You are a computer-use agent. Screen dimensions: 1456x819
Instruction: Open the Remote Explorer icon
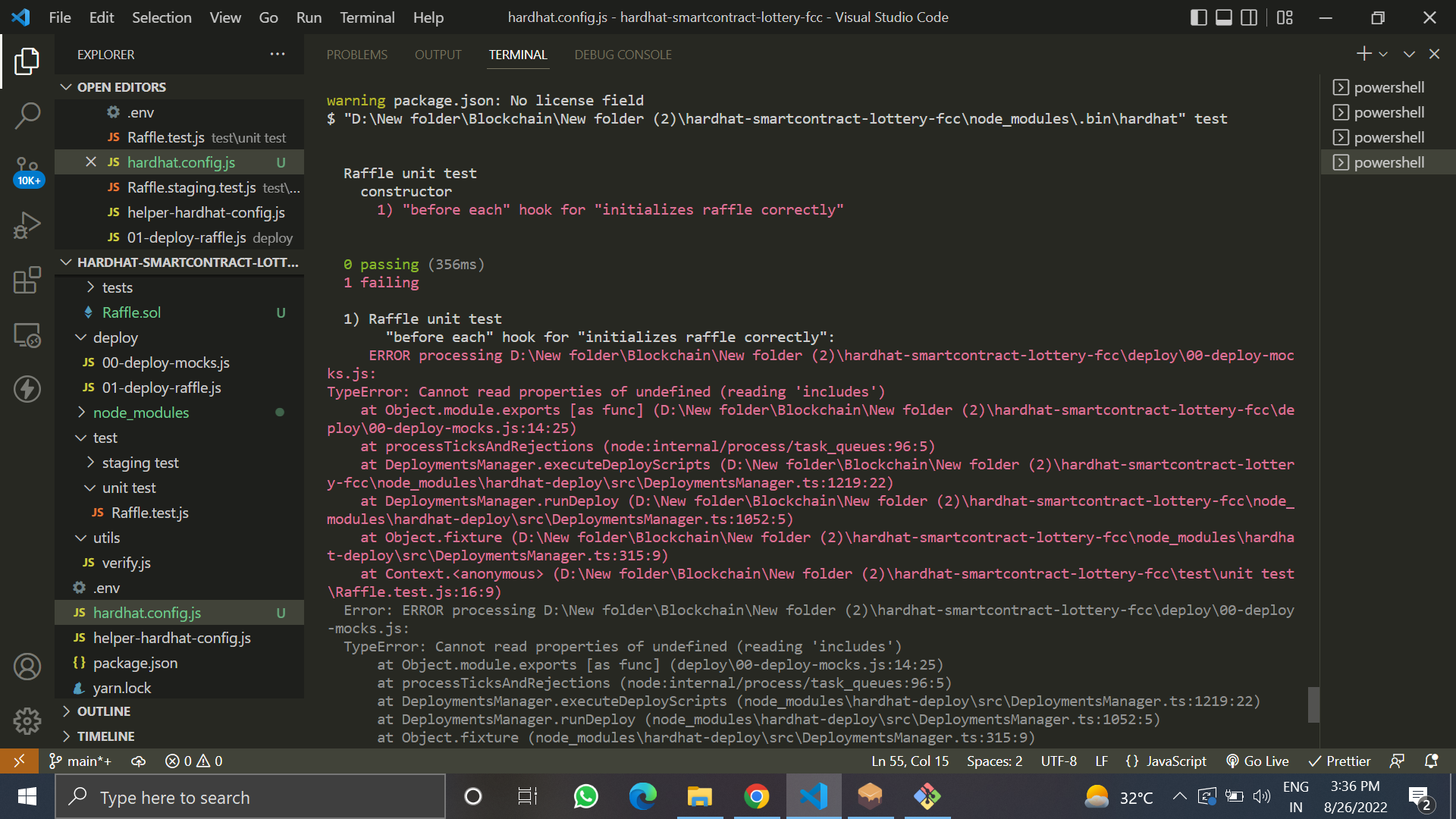tap(27, 334)
